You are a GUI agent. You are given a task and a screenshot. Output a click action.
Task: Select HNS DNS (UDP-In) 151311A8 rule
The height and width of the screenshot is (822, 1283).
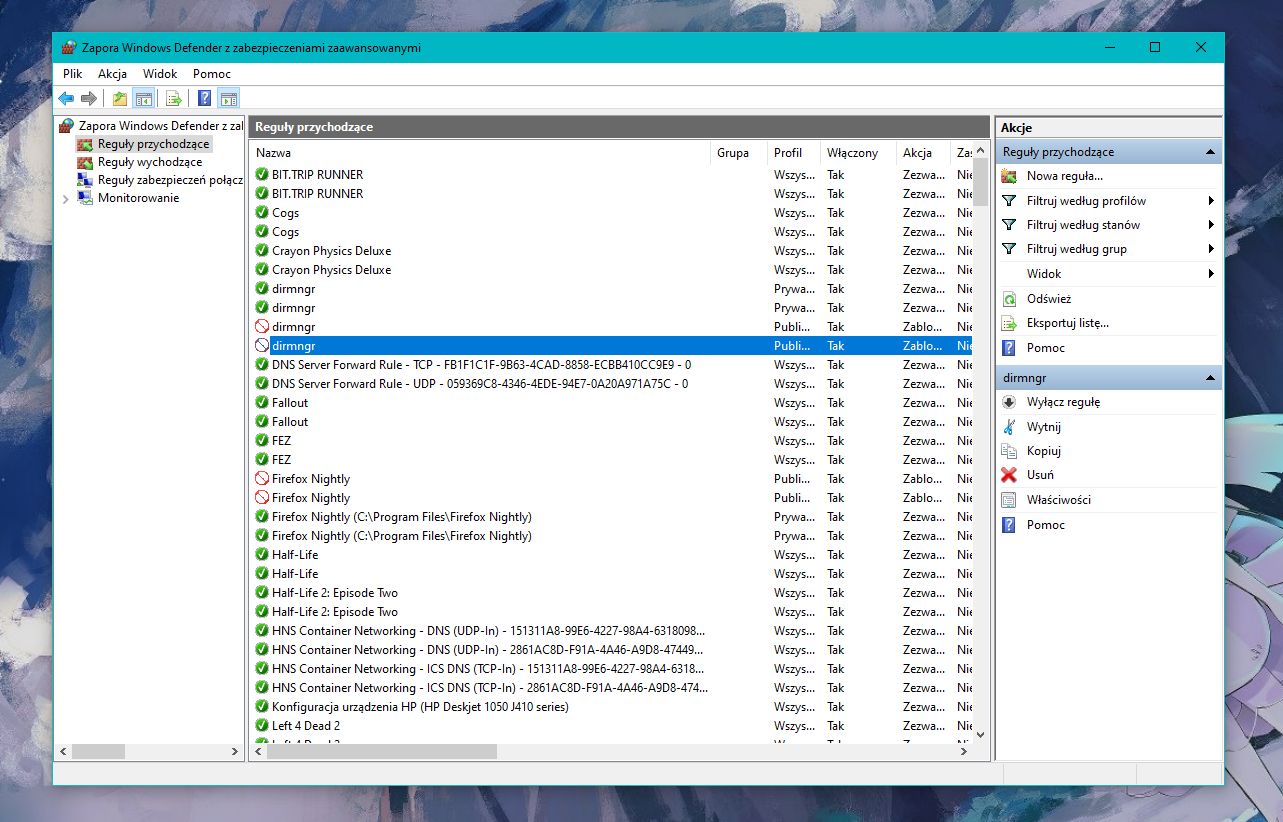point(611,631)
